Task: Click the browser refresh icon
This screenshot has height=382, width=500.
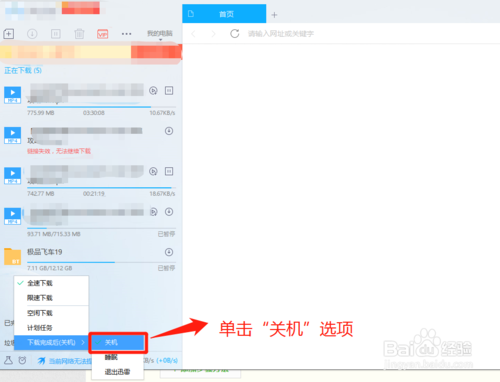Action: point(235,34)
